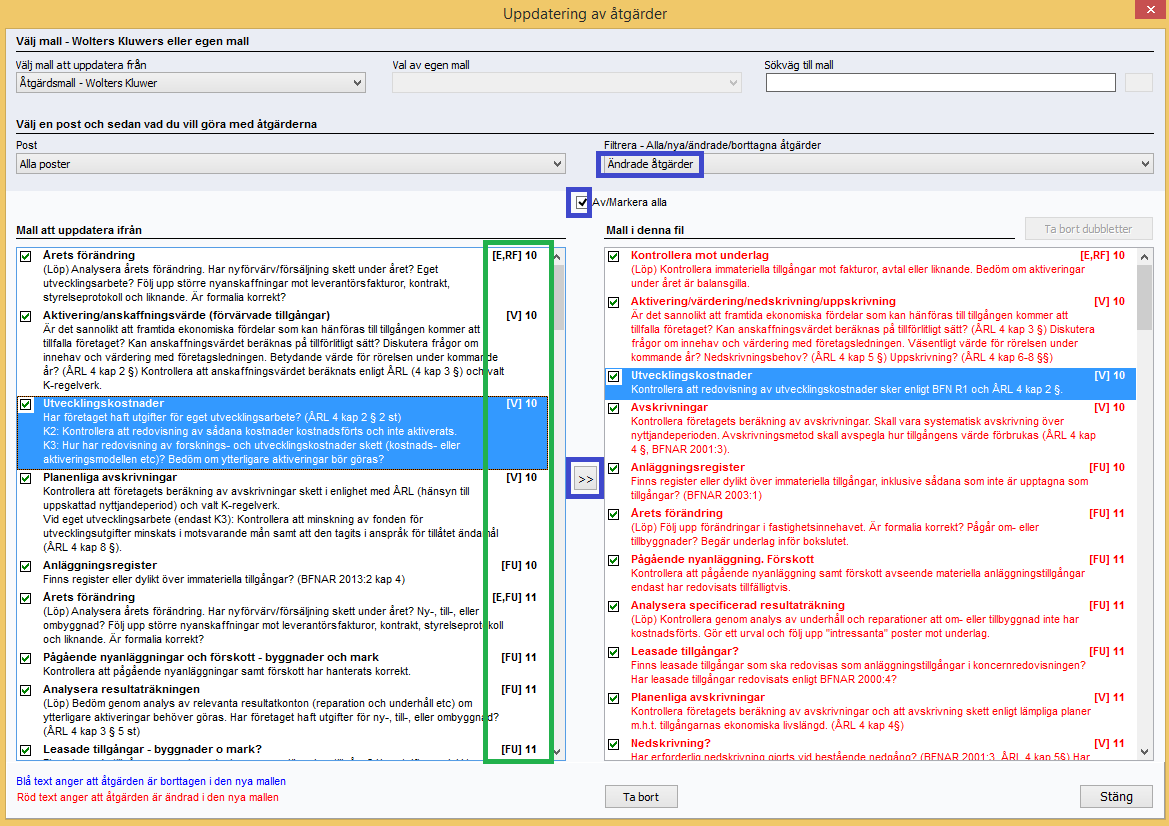Toggle Leasade tillgångar? checkbox in right list

point(614,652)
